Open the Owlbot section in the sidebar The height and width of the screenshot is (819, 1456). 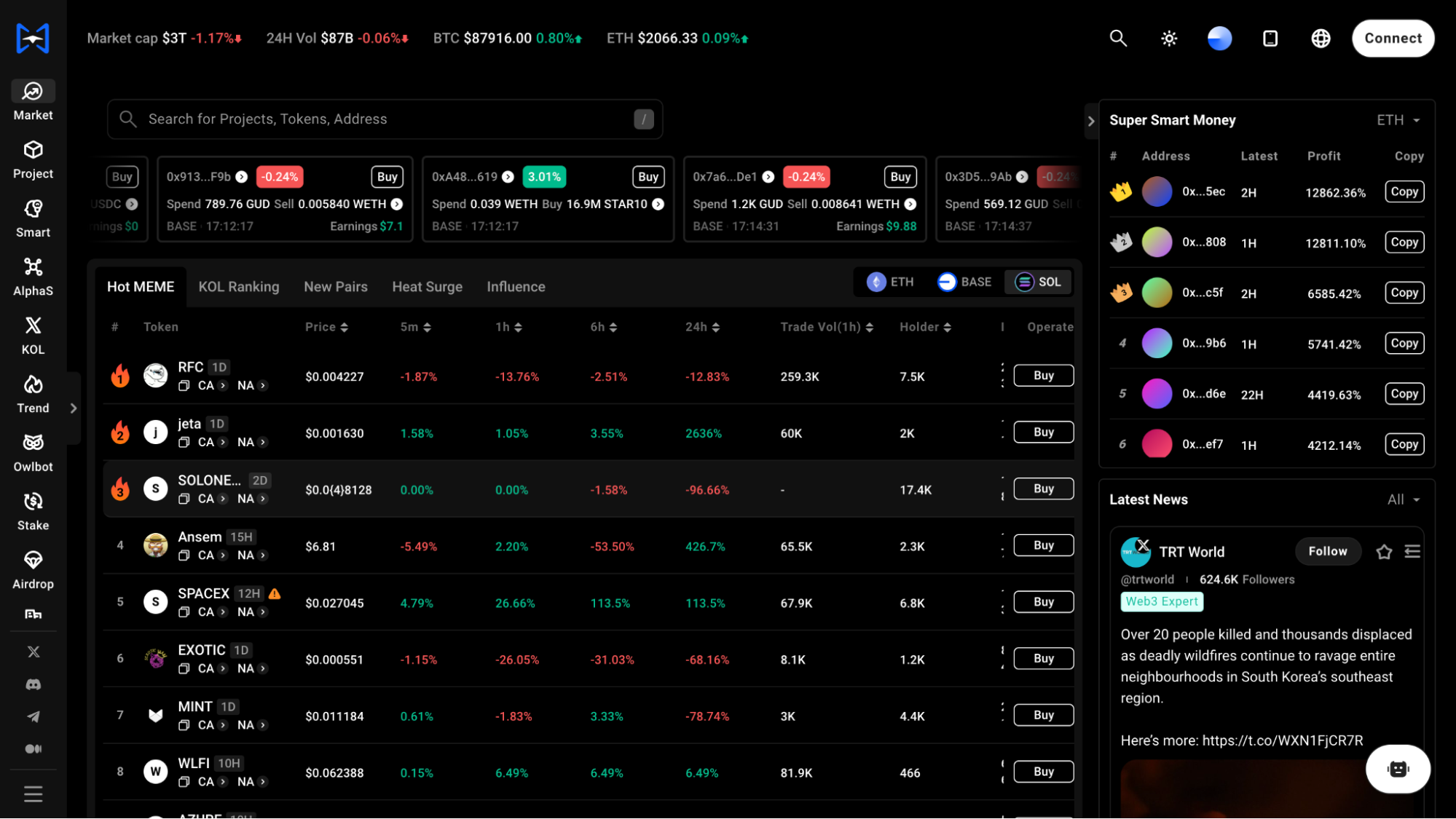click(x=33, y=451)
